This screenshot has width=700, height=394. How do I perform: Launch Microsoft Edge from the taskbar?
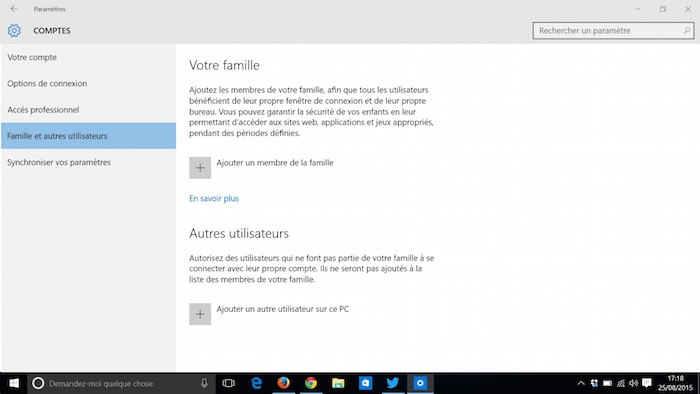click(256, 383)
